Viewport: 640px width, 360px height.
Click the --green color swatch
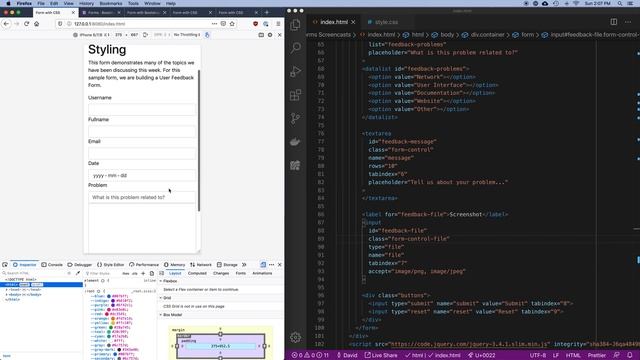point(111,327)
